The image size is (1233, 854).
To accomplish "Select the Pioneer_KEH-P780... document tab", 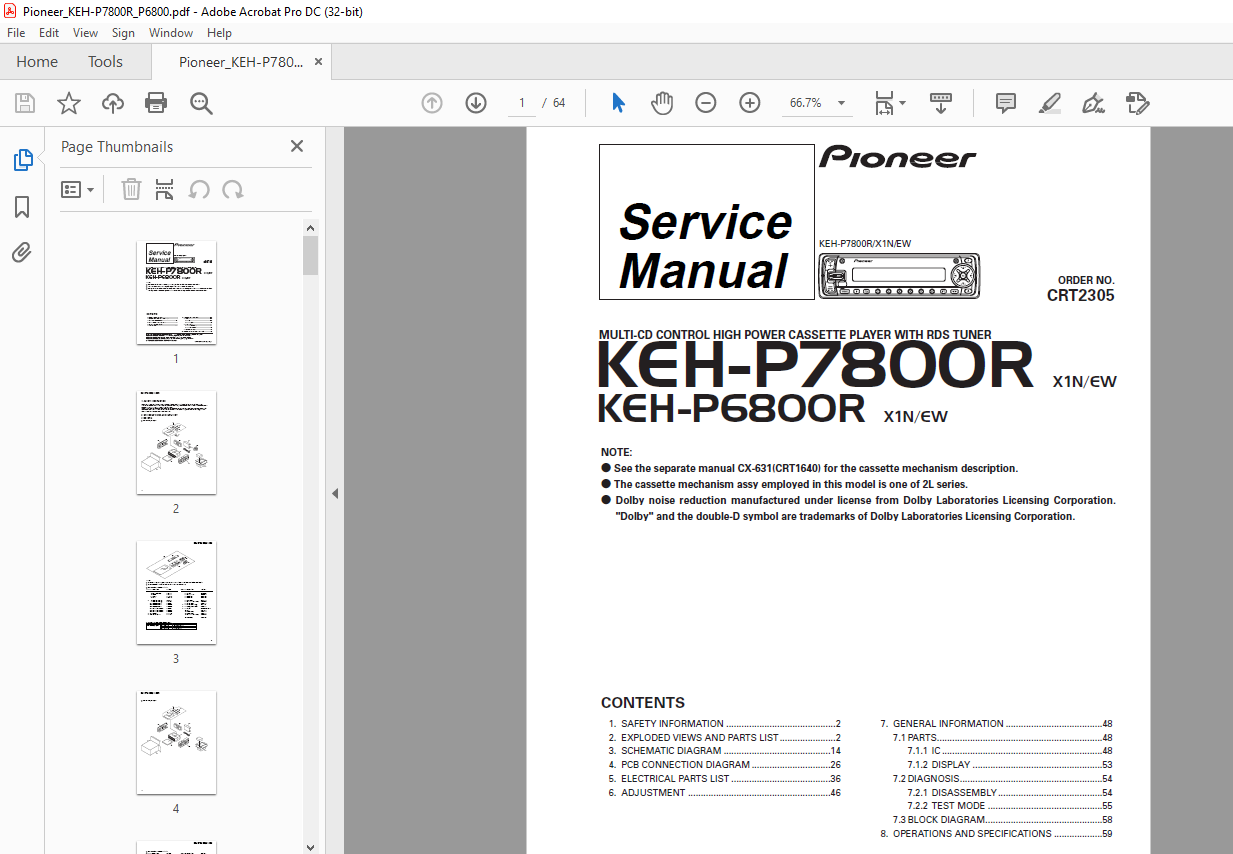I will point(240,62).
